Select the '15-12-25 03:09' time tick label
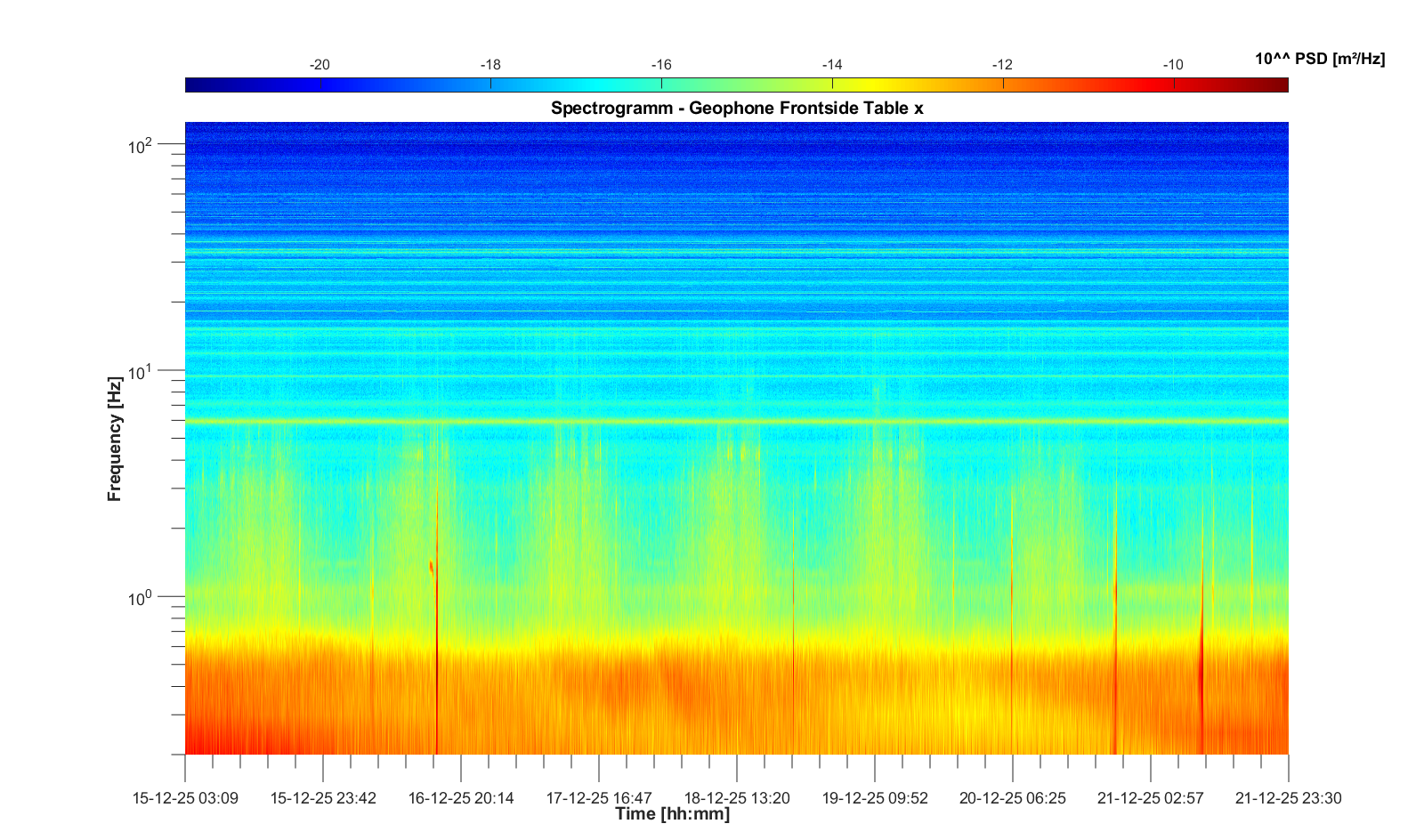 tap(185, 798)
